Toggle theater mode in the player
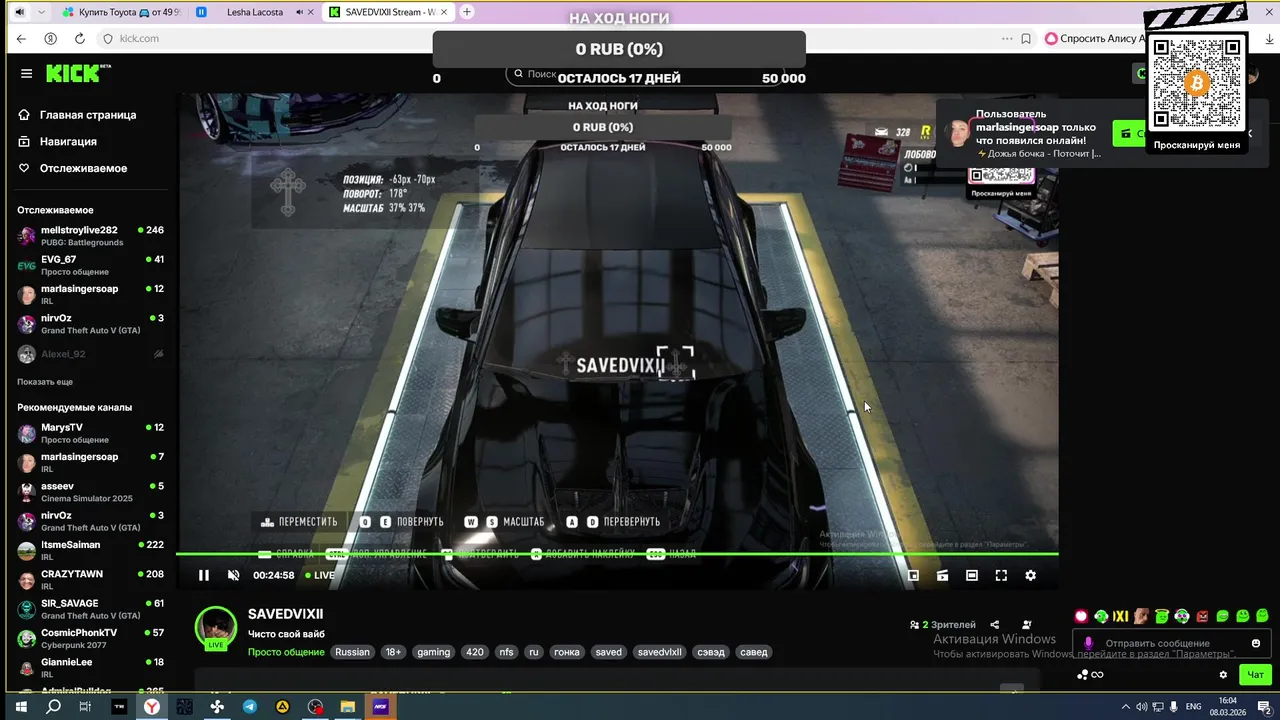Image resolution: width=1280 pixels, height=720 pixels. pyautogui.click(x=971, y=575)
